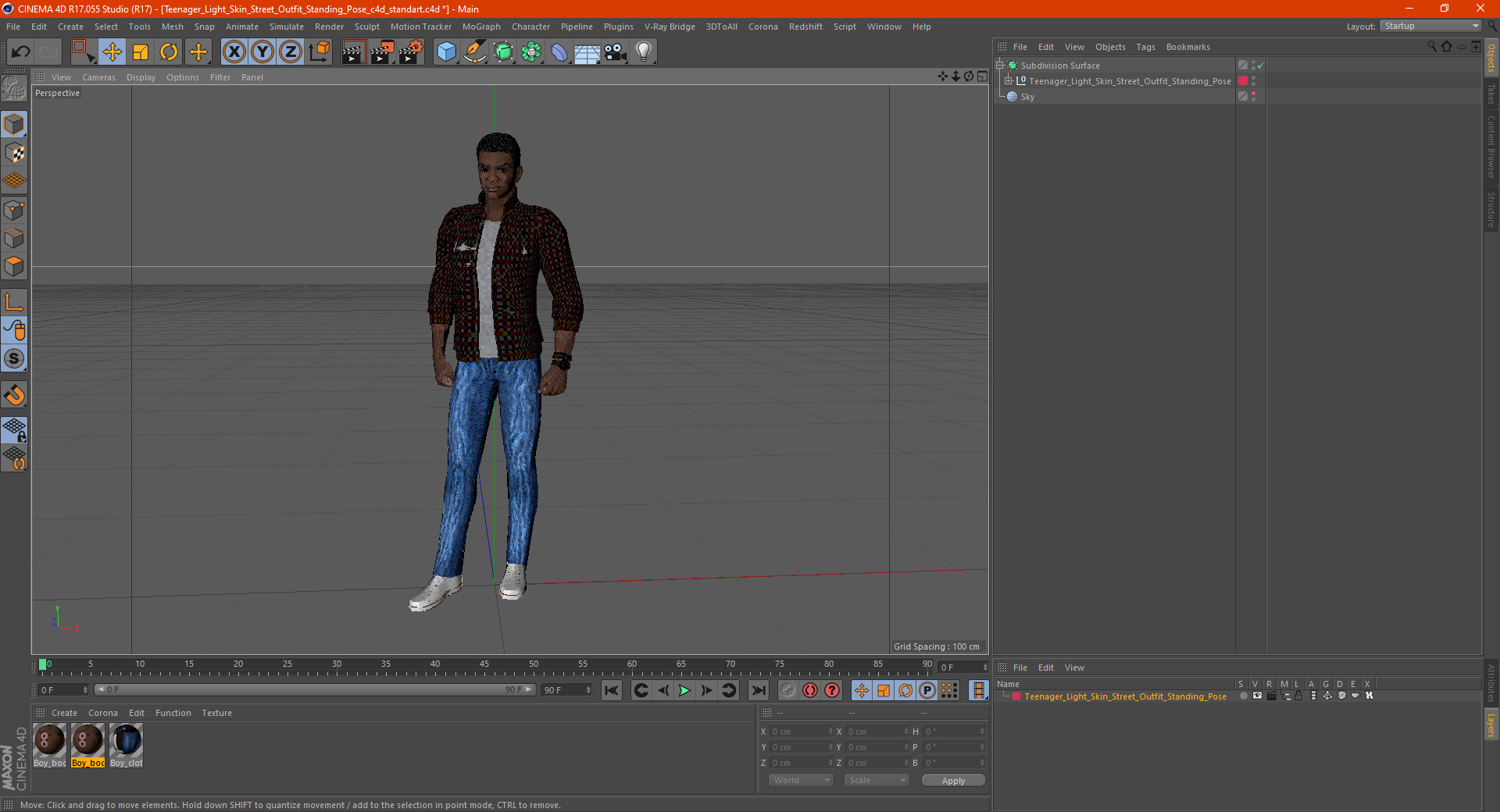Viewport: 1500px width, 812px height.
Task: Open the Simulate menu
Action: [287, 27]
